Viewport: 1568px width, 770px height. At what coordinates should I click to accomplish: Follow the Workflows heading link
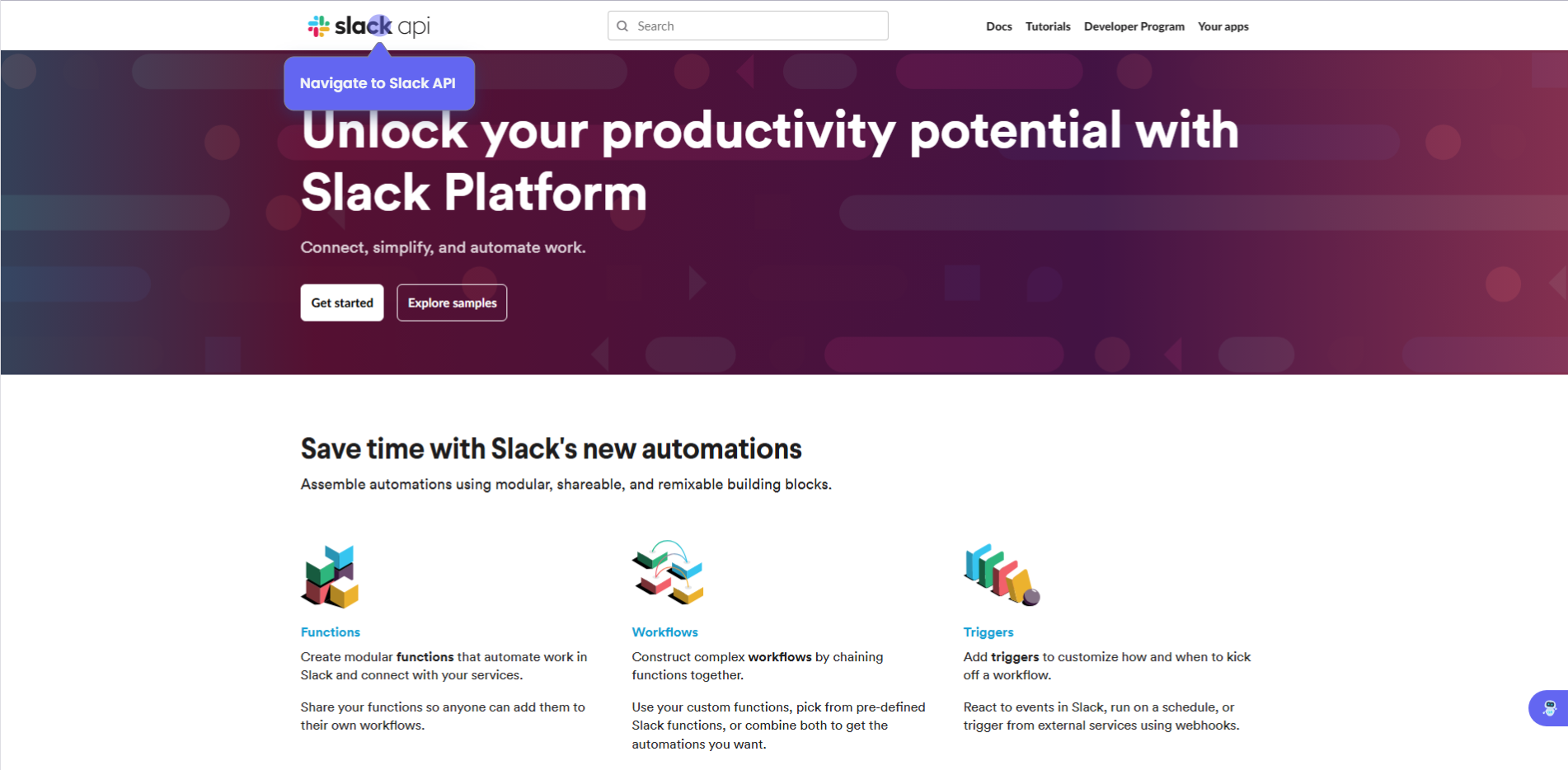664,632
